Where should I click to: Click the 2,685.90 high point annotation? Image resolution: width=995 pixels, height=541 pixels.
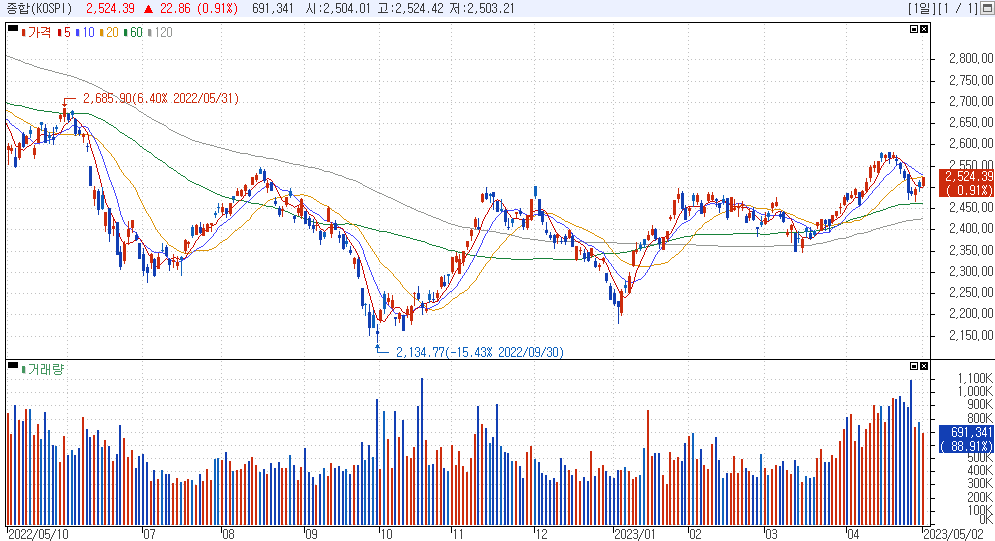pyautogui.click(x=161, y=98)
